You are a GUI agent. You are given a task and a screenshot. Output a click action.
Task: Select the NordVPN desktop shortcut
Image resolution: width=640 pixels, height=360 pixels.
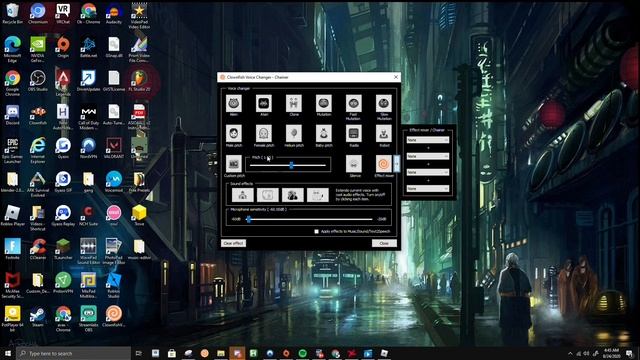[88, 148]
